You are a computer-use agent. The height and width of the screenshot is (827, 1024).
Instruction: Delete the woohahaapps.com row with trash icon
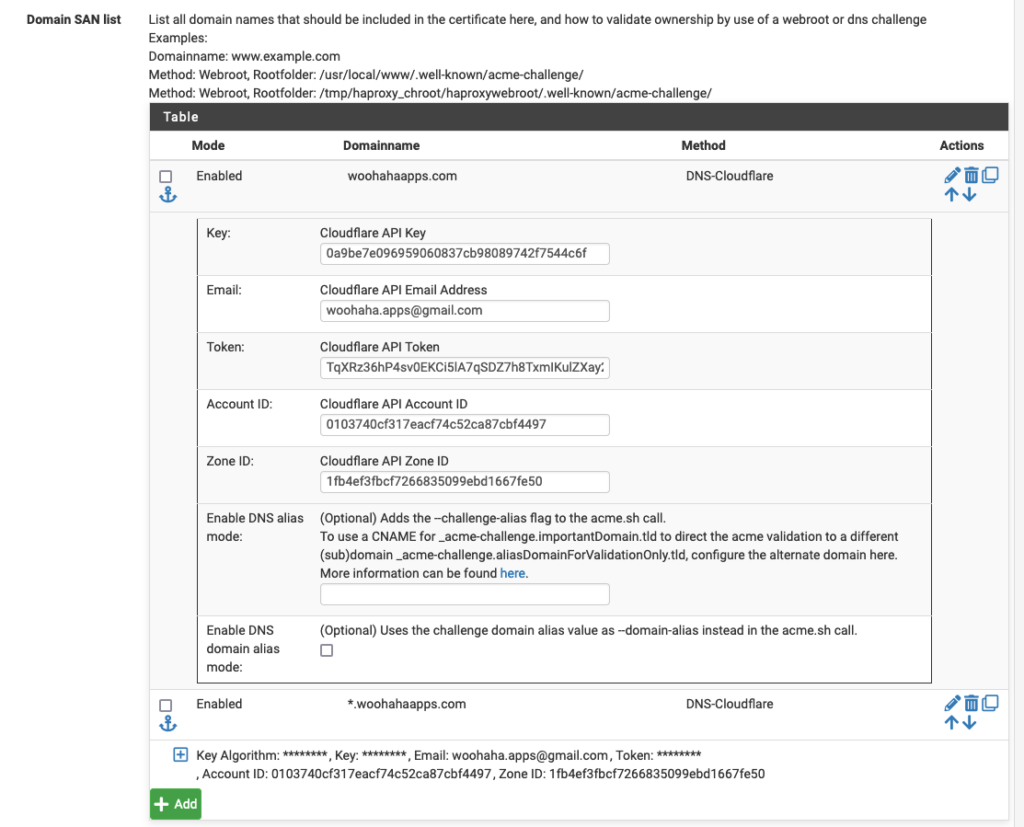(971, 175)
